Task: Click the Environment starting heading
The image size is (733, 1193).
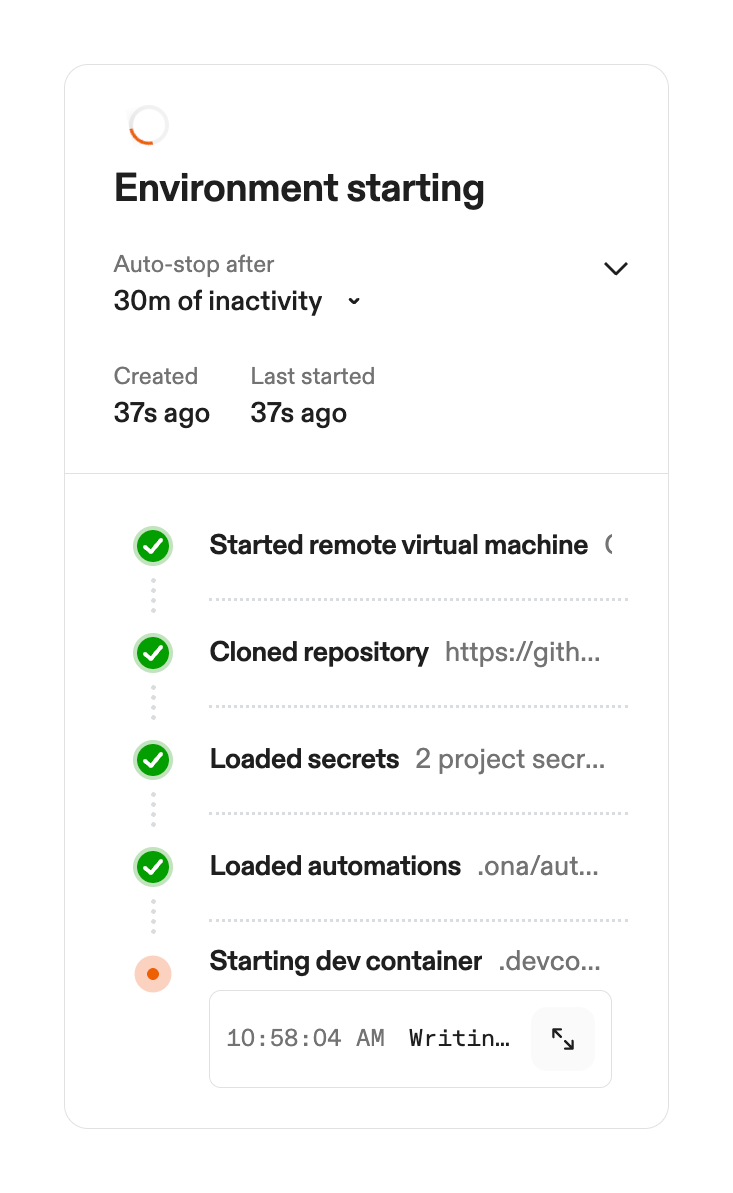Action: tap(299, 188)
